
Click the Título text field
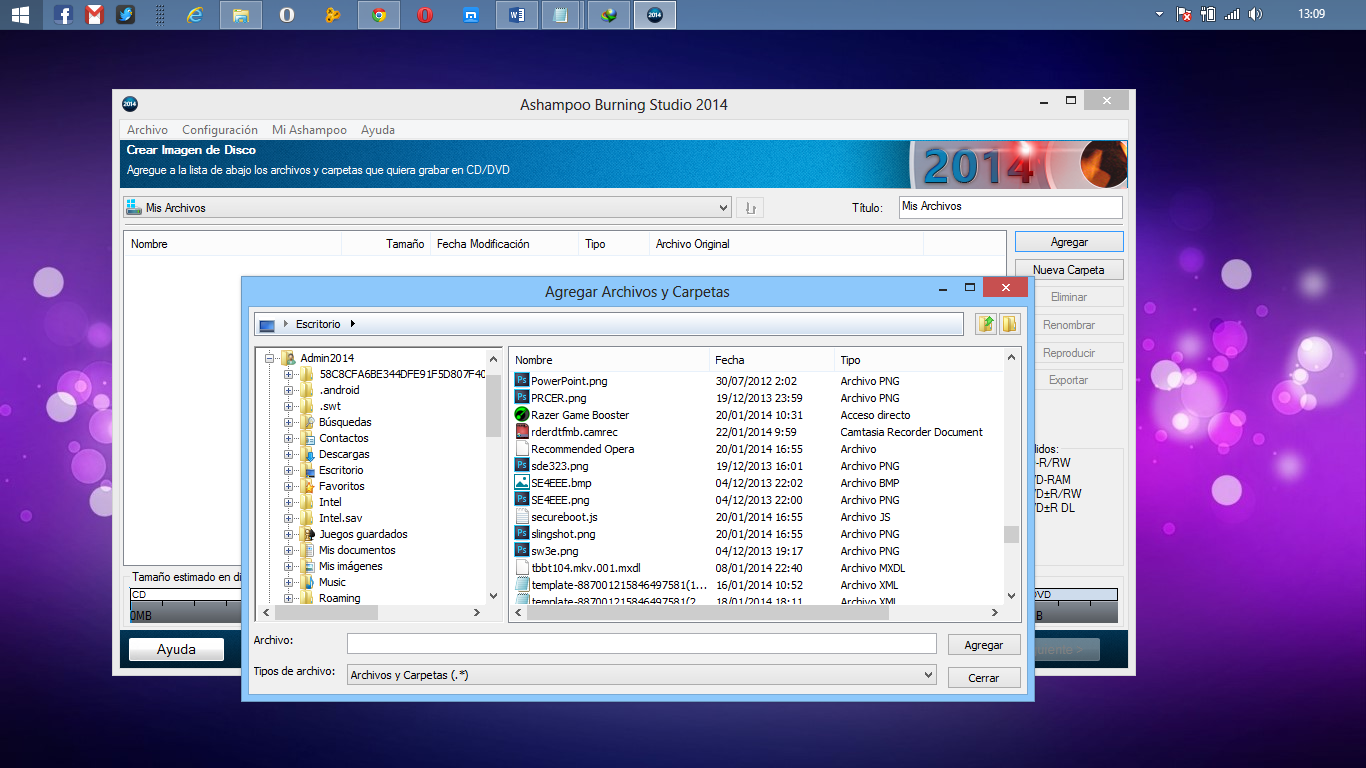1010,207
